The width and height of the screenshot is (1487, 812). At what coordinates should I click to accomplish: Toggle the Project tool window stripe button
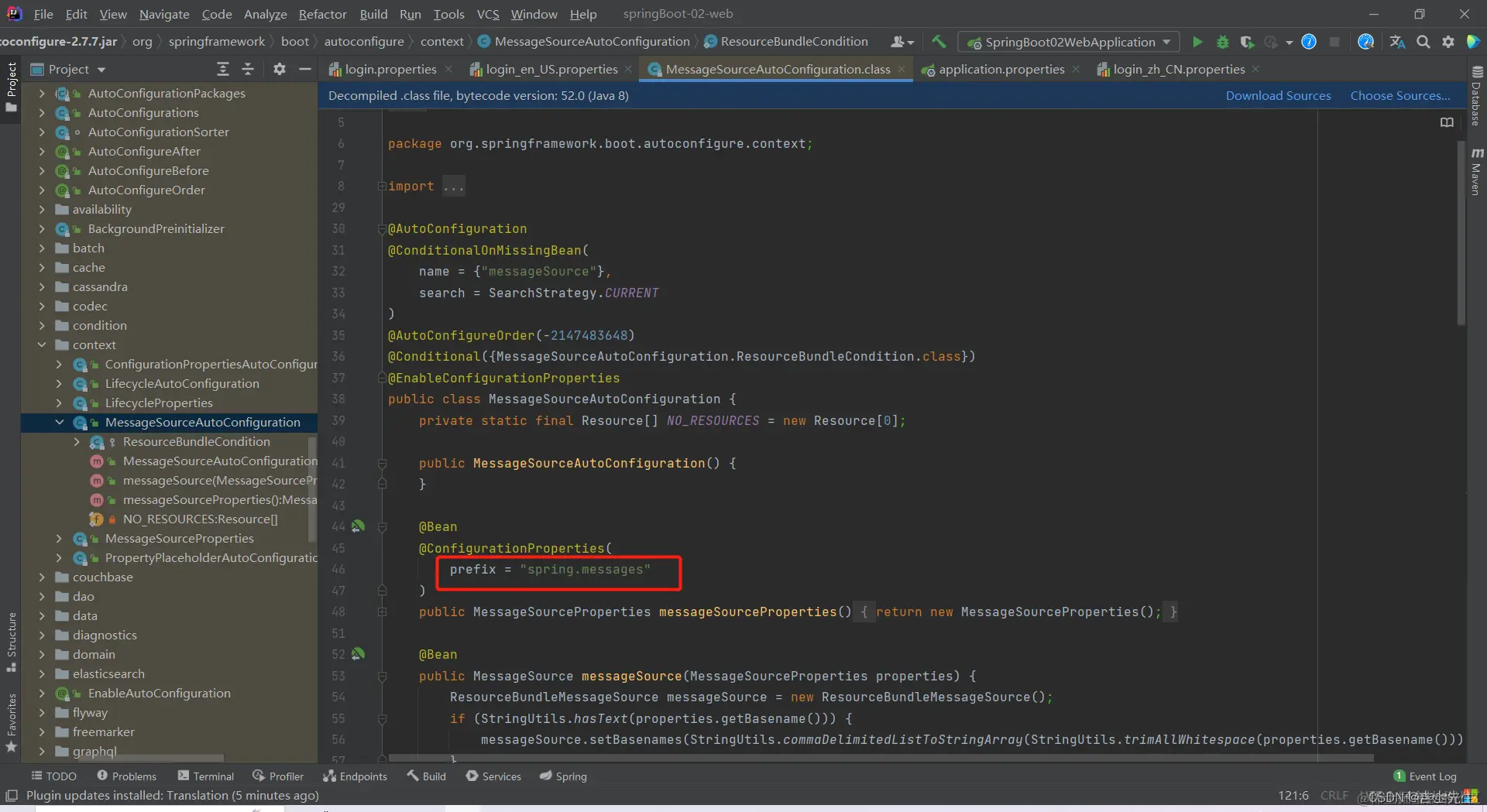pos(12,87)
